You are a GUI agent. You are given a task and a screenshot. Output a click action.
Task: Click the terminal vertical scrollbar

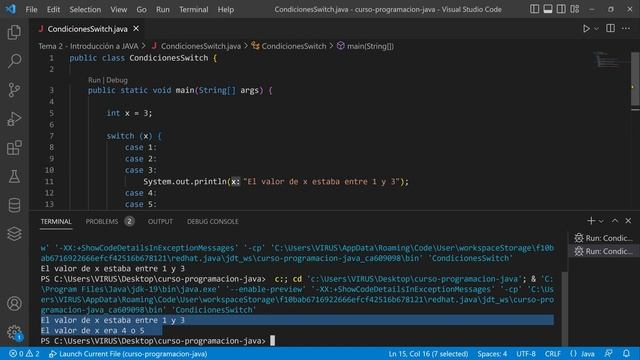pos(565,308)
